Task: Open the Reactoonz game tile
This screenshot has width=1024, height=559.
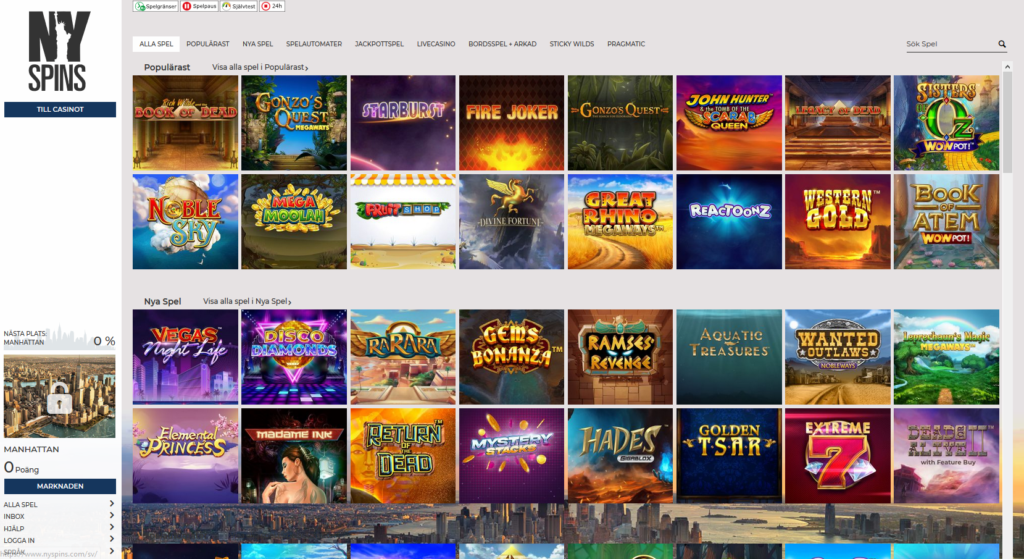Action: pyautogui.click(x=729, y=221)
